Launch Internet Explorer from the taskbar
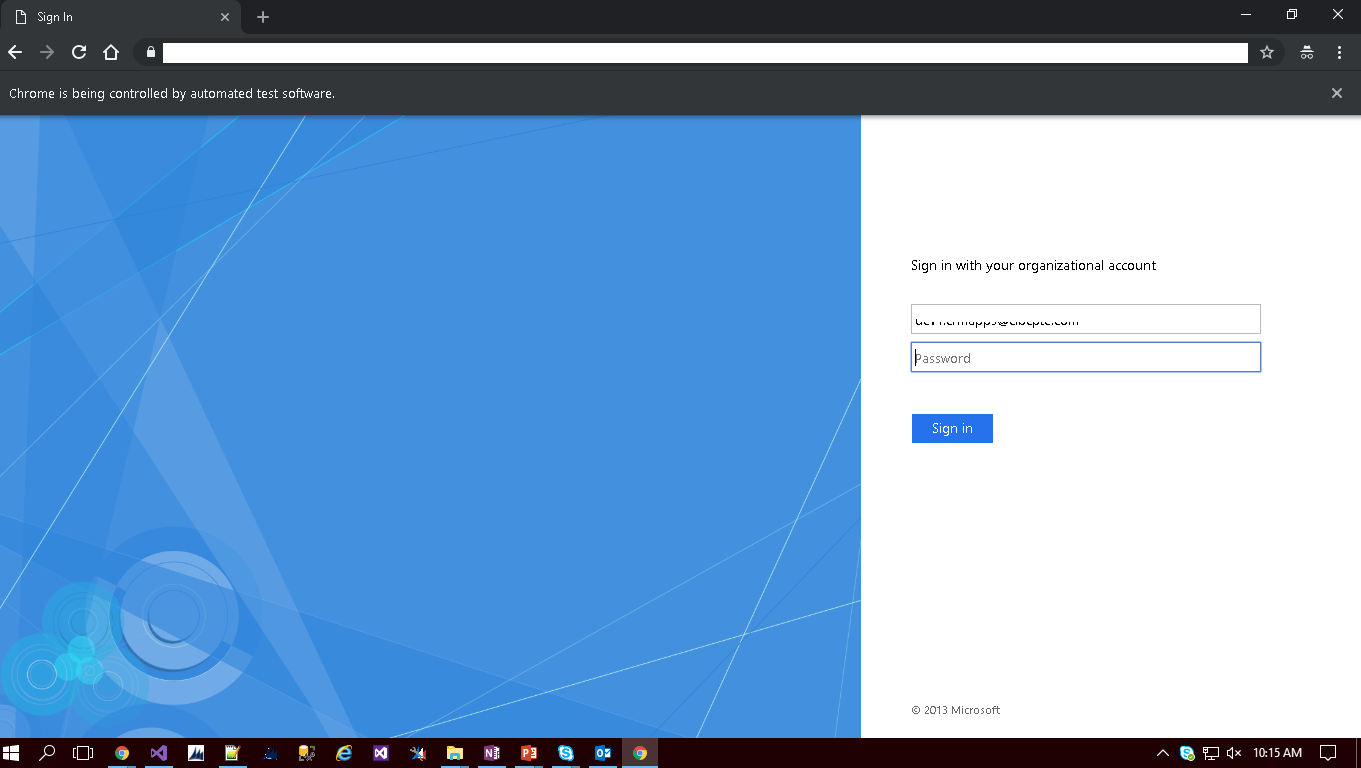 point(343,753)
